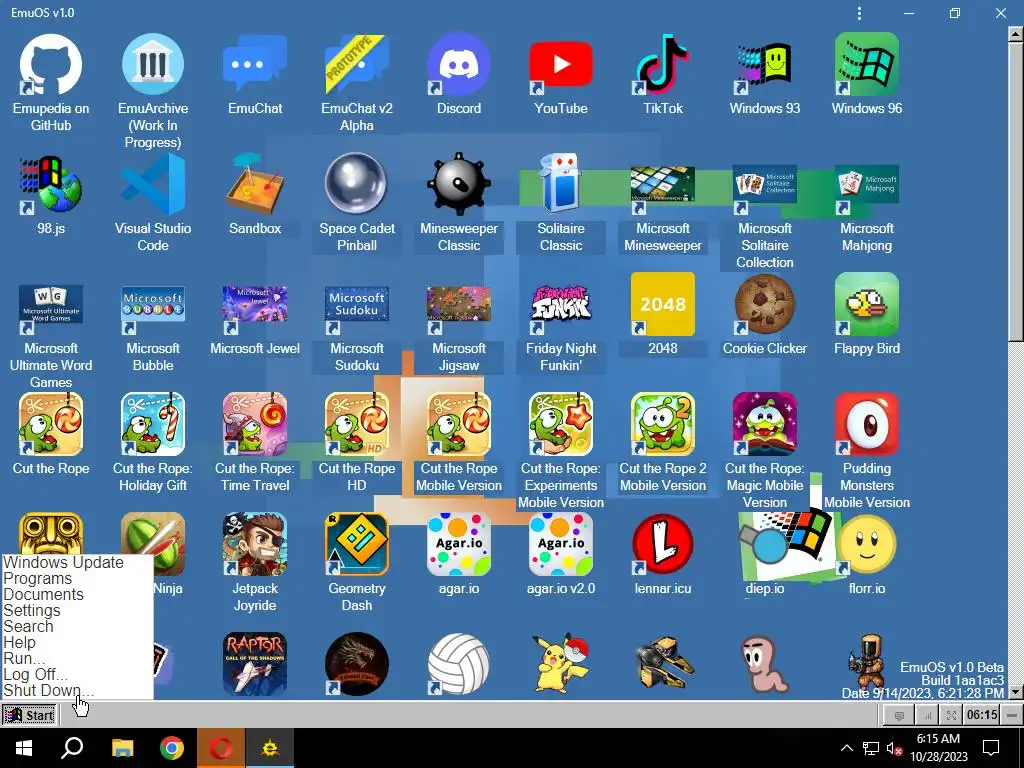
Task: Open the Emupedia on GitHub icon
Action: point(51,65)
